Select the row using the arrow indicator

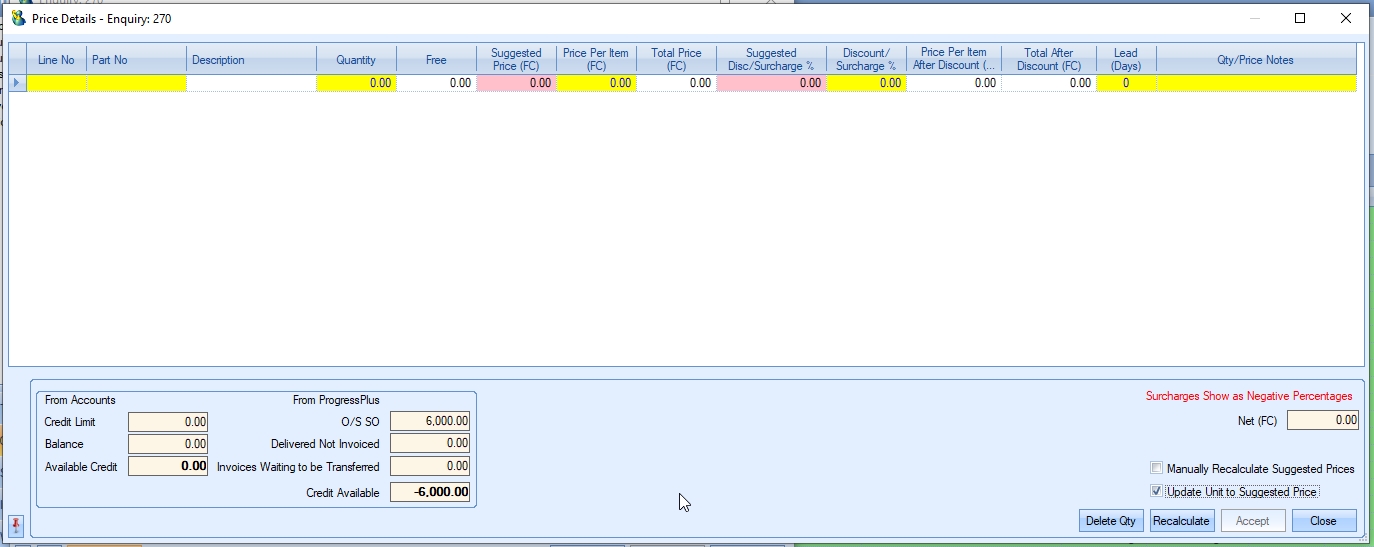coord(17,83)
